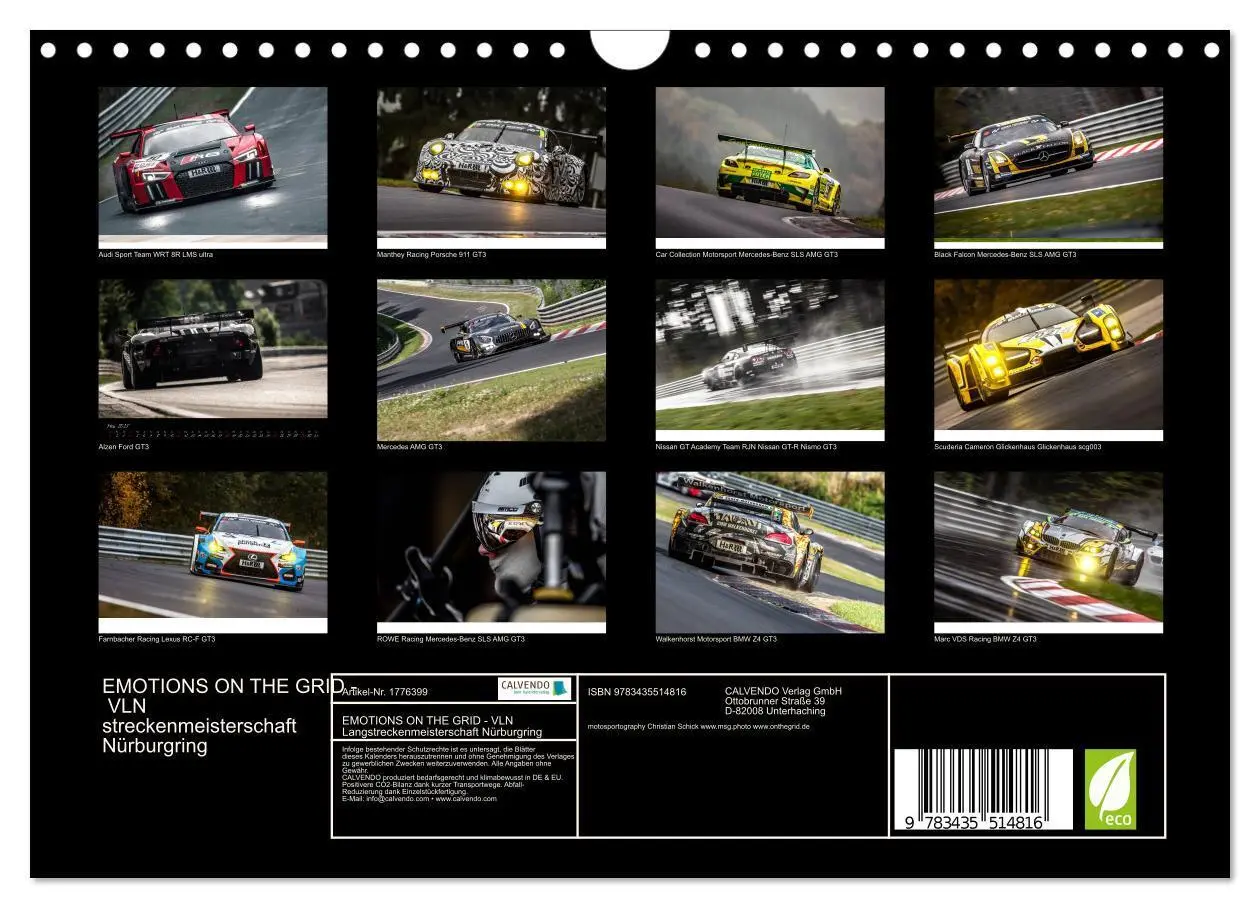This screenshot has height=908, width=1260.
Task: Open the Alzen Ford GT3 rear-view photo
Action: click(x=213, y=360)
